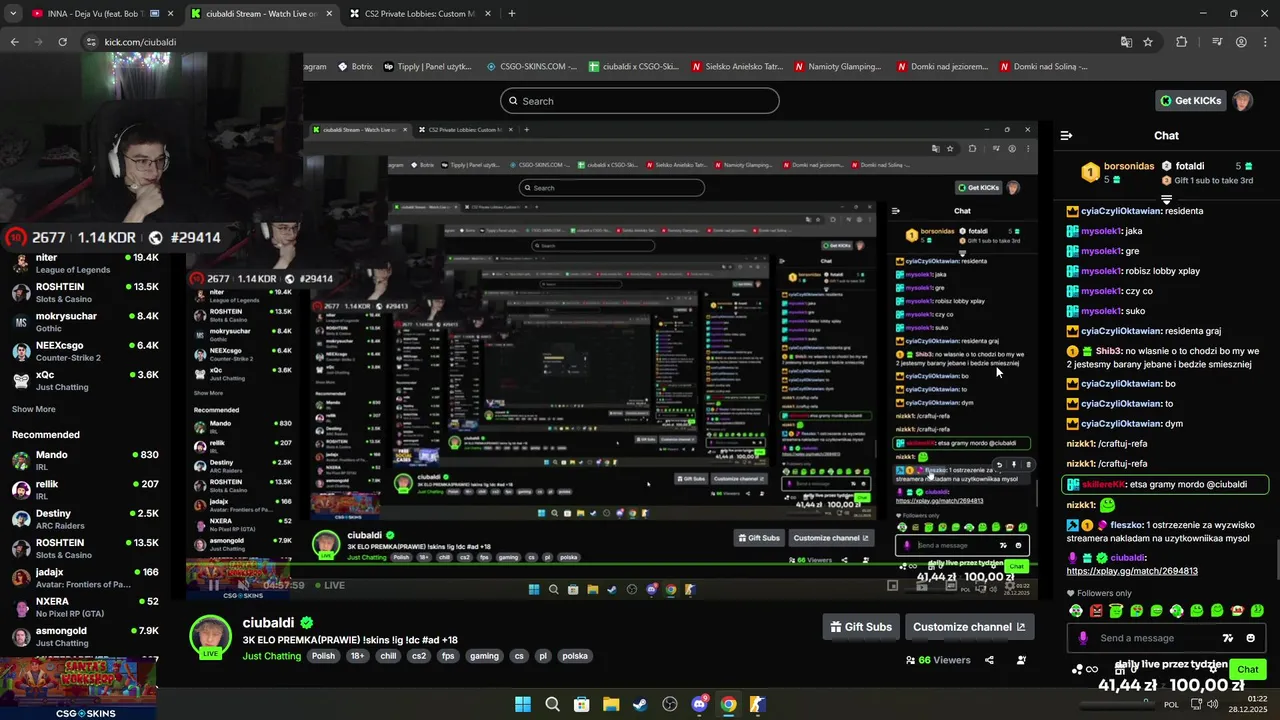Screen dimensions: 1280x720
Task: Go back in browser history
Action: click(14, 42)
